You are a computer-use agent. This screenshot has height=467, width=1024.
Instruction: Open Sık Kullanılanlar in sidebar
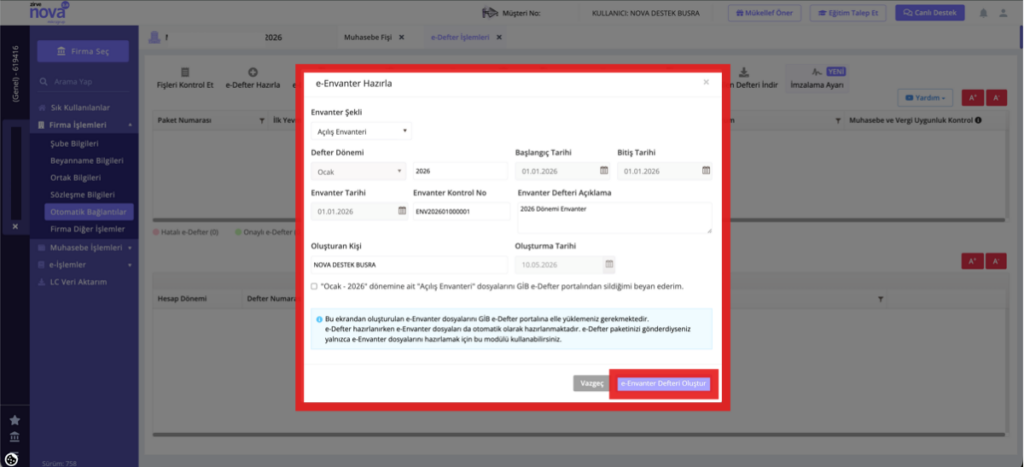(80, 107)
